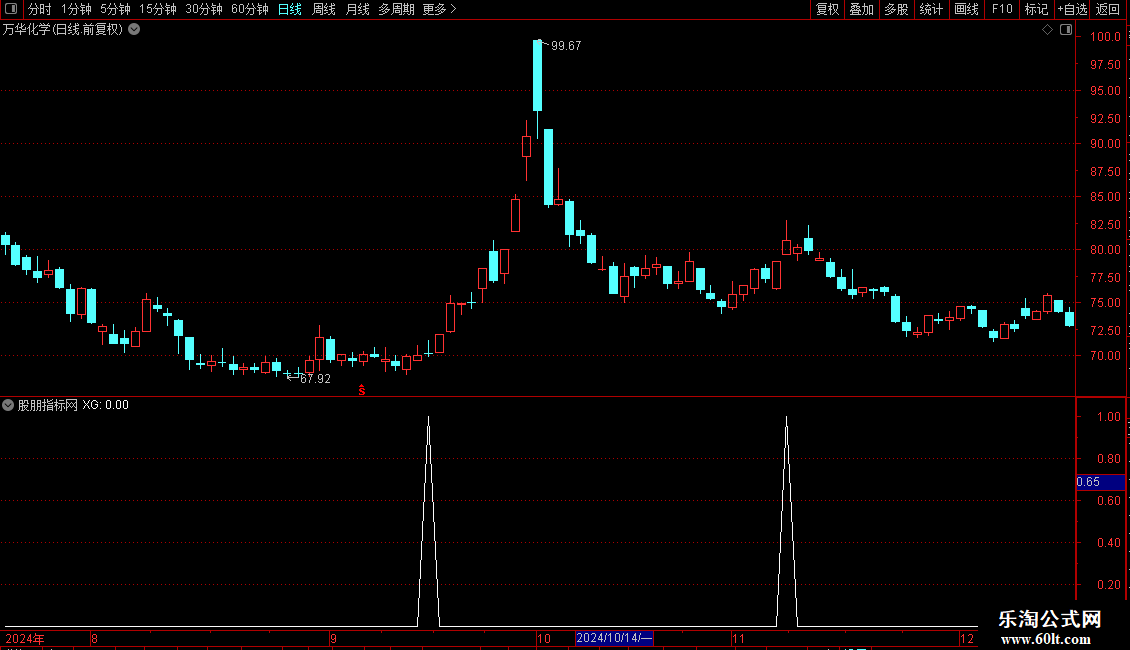Click the month 9 label on time axis

click(334, 638)
